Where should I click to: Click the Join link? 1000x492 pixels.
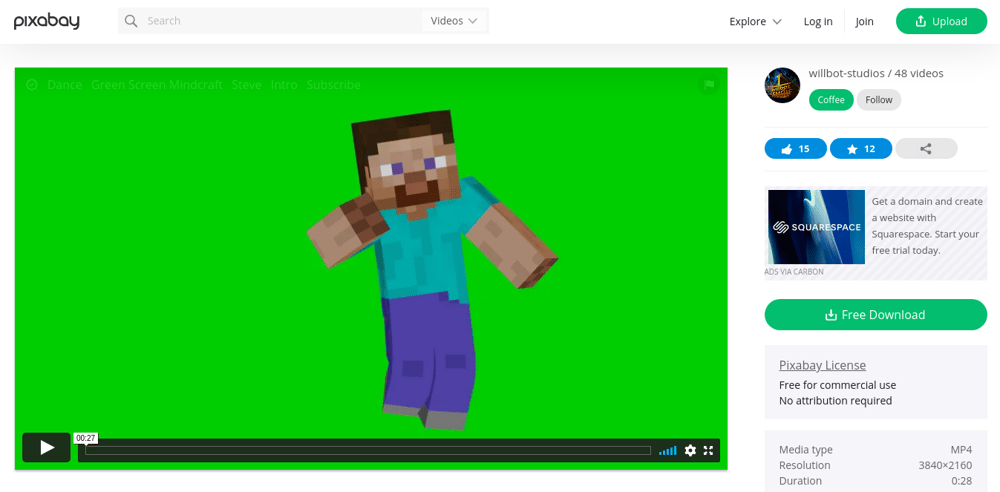864,22
